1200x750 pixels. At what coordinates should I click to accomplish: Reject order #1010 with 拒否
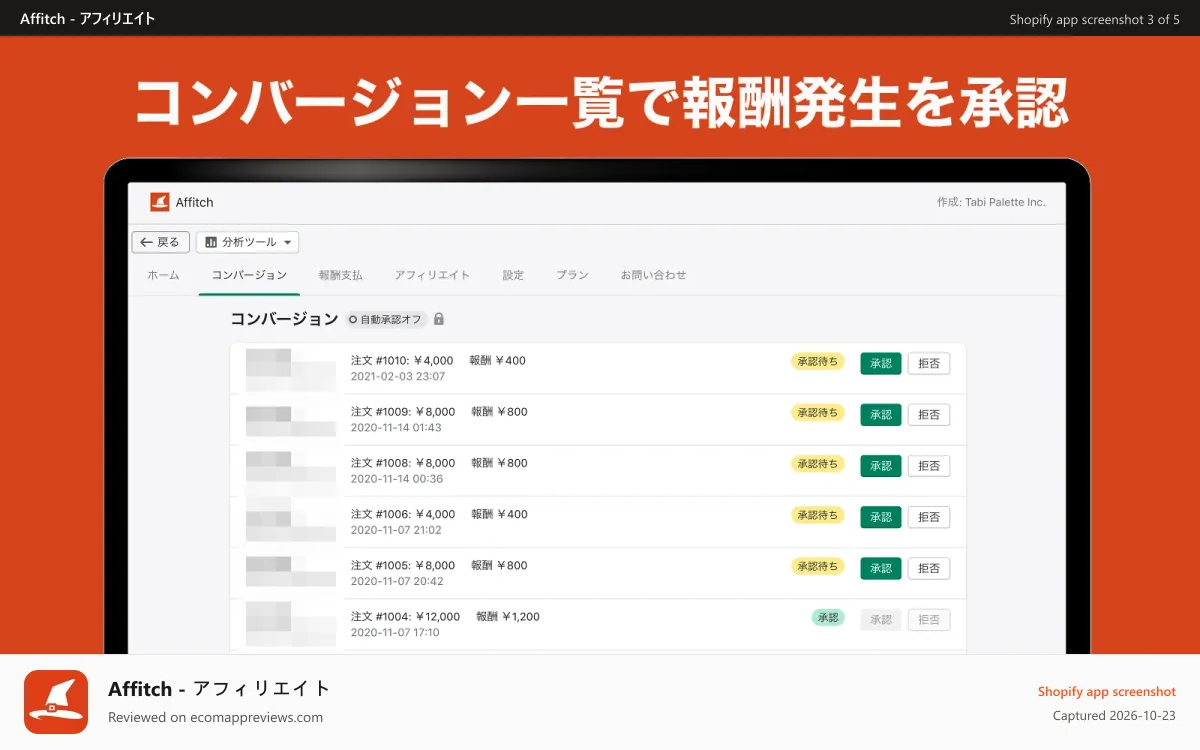[929, 363]
